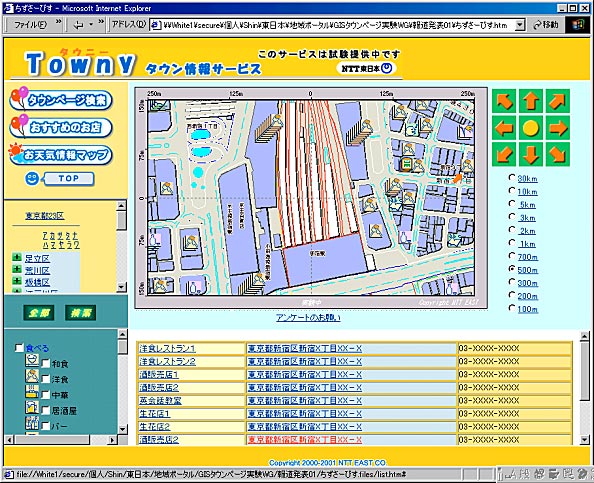Click the Windows logo throbber icon
Screen dimensions: 594x483
pyautogui.click(x=578, y=25)
